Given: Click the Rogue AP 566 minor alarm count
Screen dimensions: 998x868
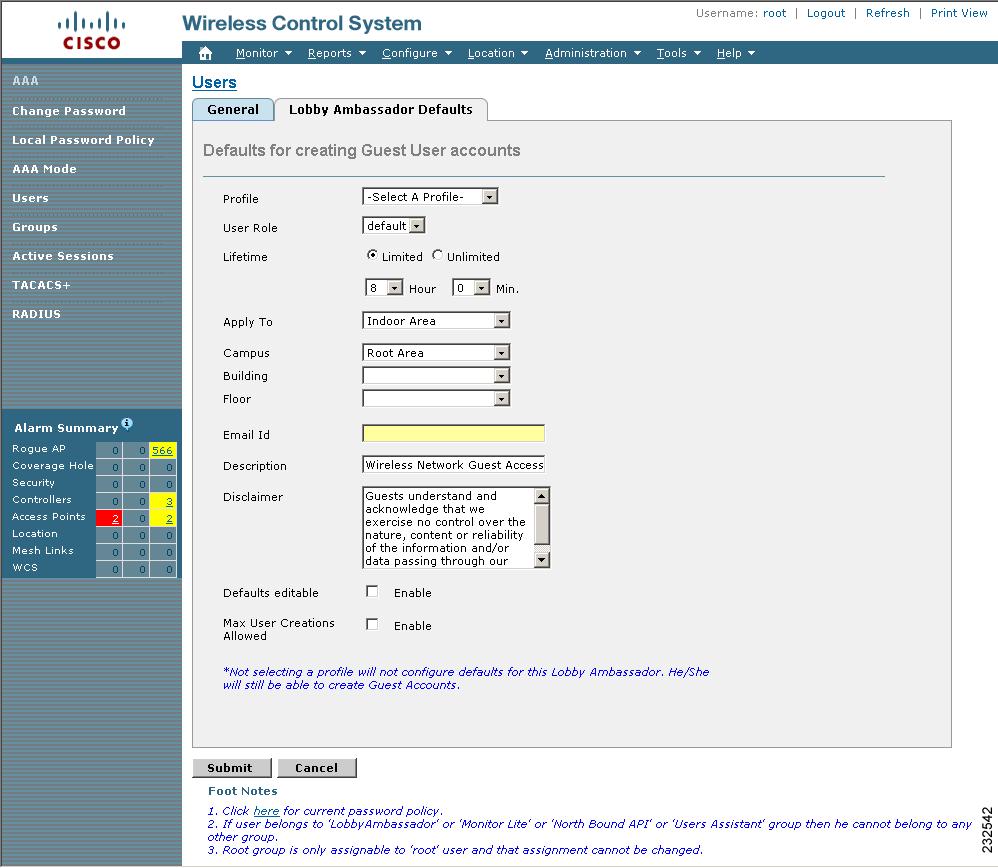Looking at the screenshot, I should click(x=162, y=451).
